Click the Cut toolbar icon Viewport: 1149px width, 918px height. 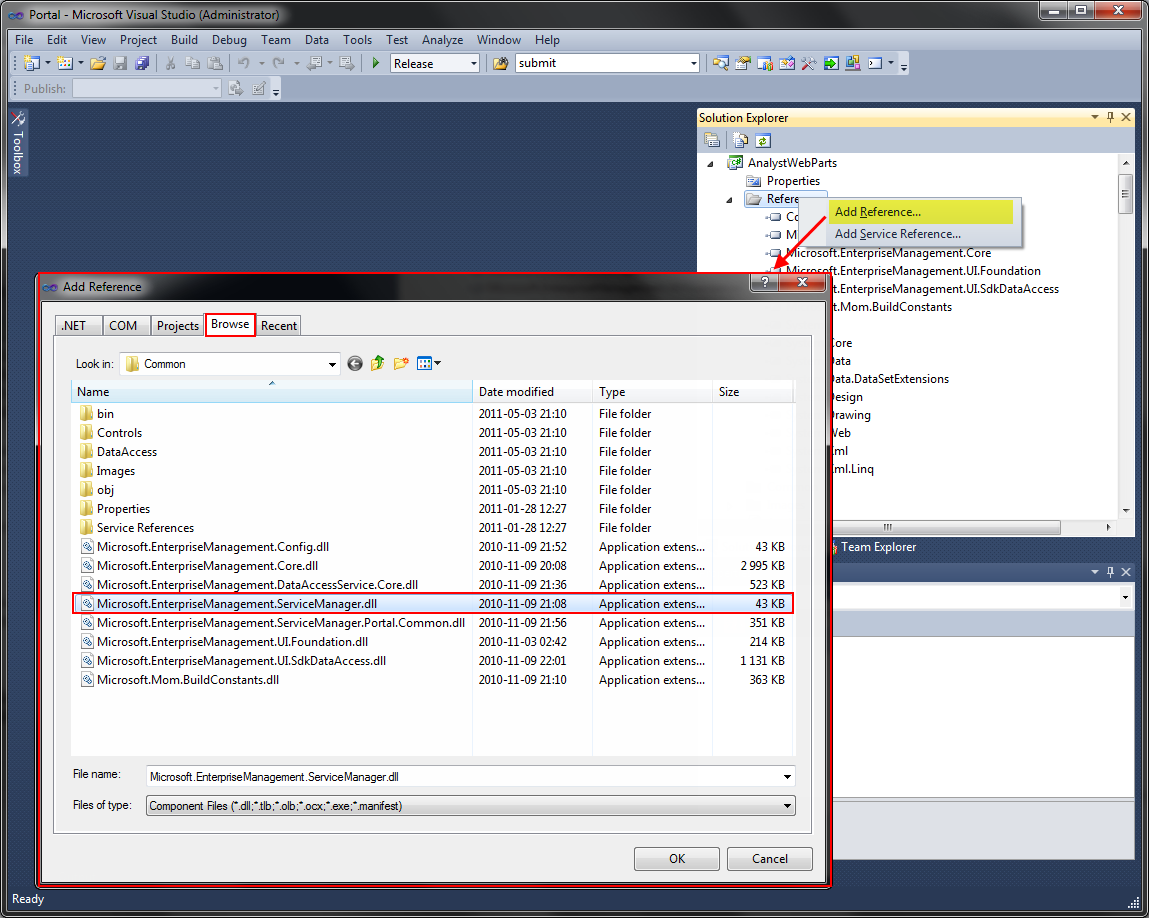pos(170,63)
